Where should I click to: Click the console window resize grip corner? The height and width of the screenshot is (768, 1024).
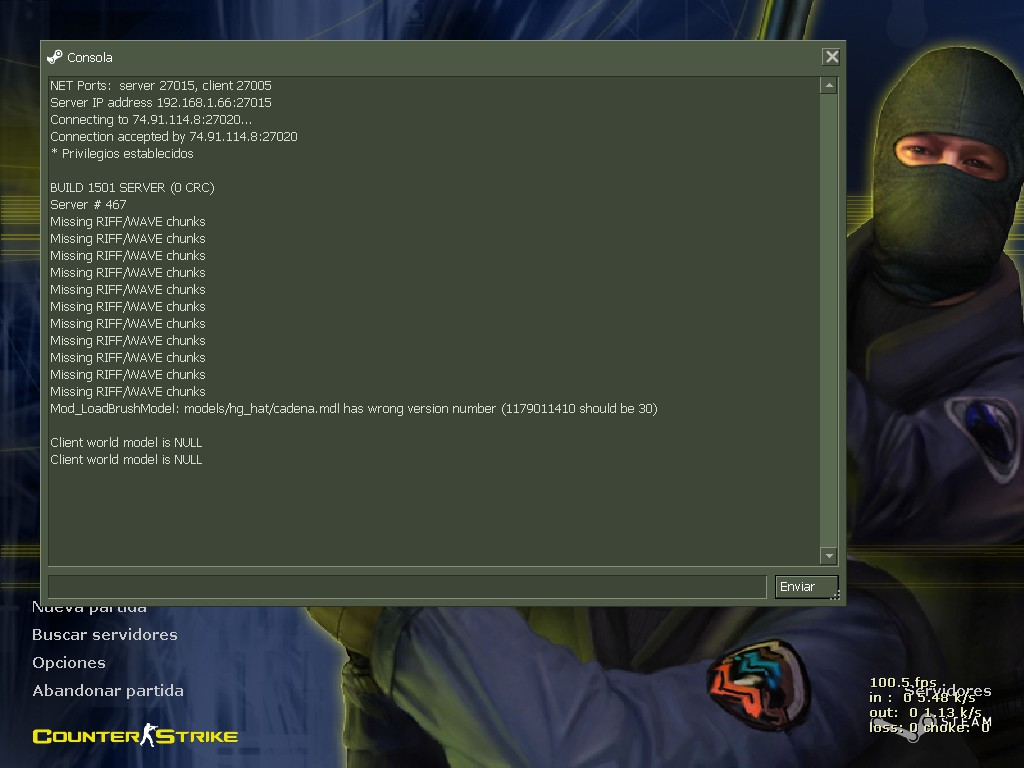coord(835,595)
